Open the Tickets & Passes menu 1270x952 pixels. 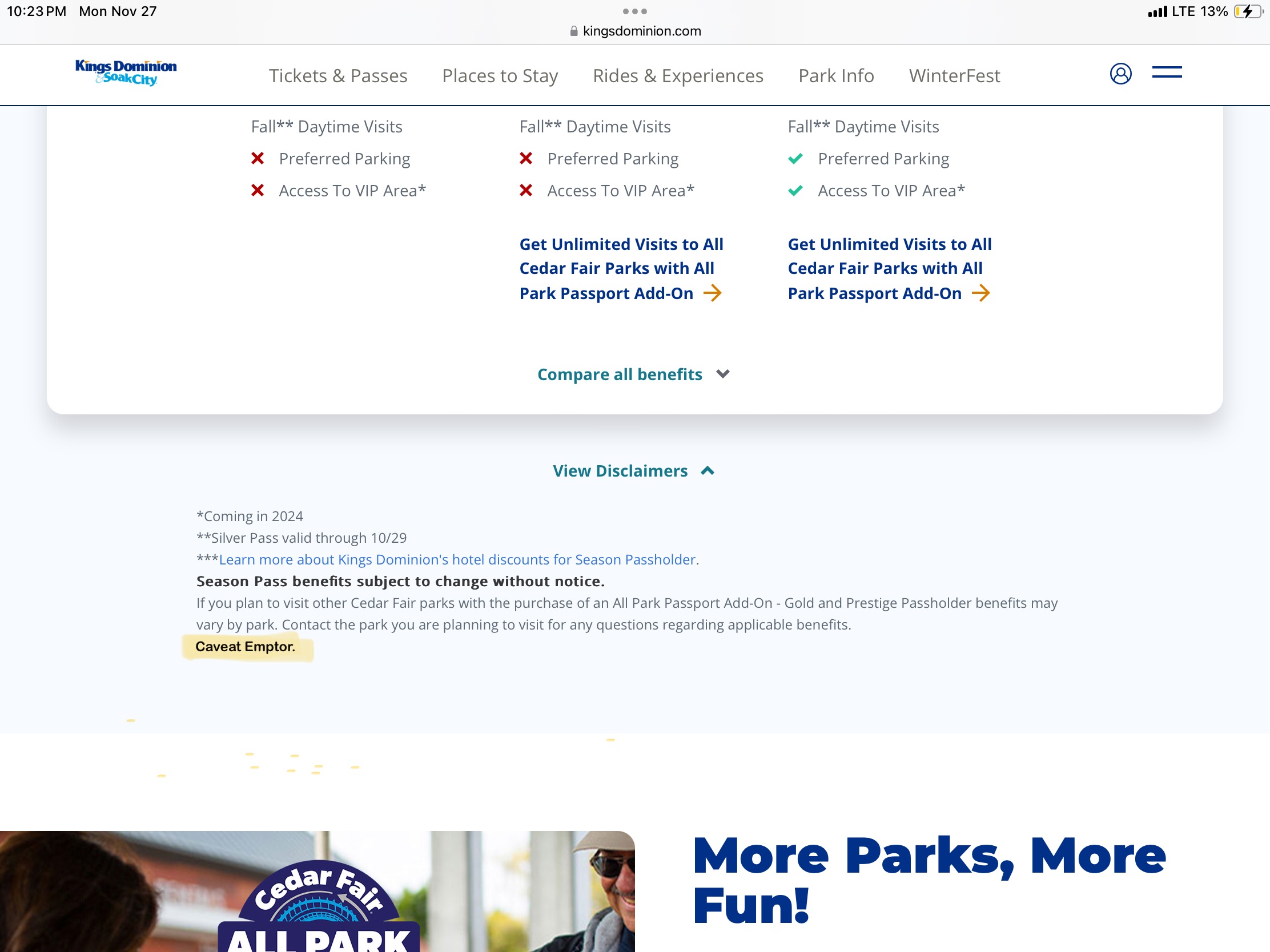[x=338, y=76]
